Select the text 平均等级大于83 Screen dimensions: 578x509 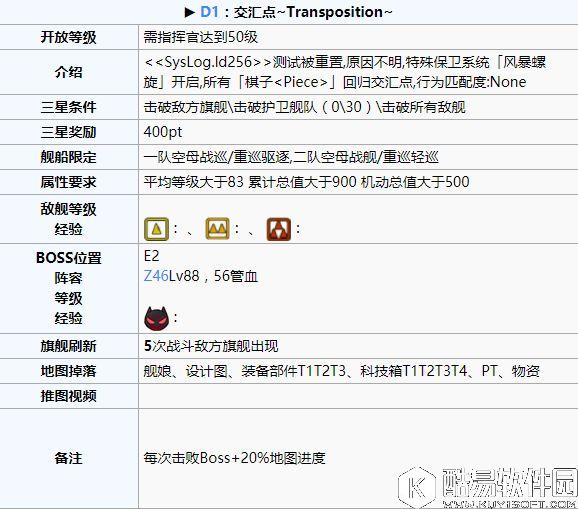click(x=194, y=182)
